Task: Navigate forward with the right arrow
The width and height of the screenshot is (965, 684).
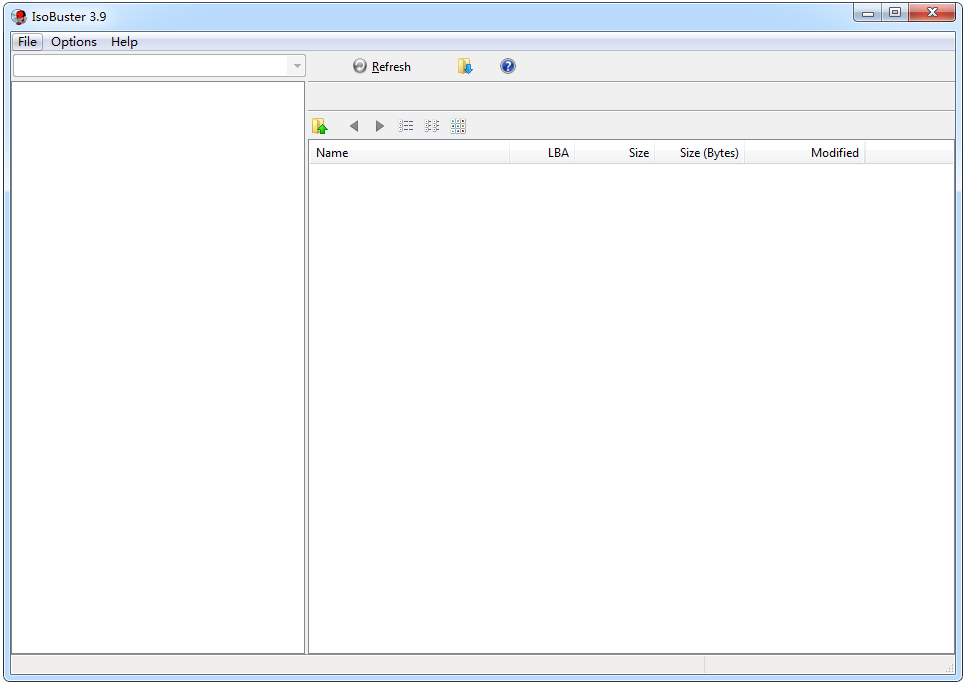Action: (x=380, y=126)
